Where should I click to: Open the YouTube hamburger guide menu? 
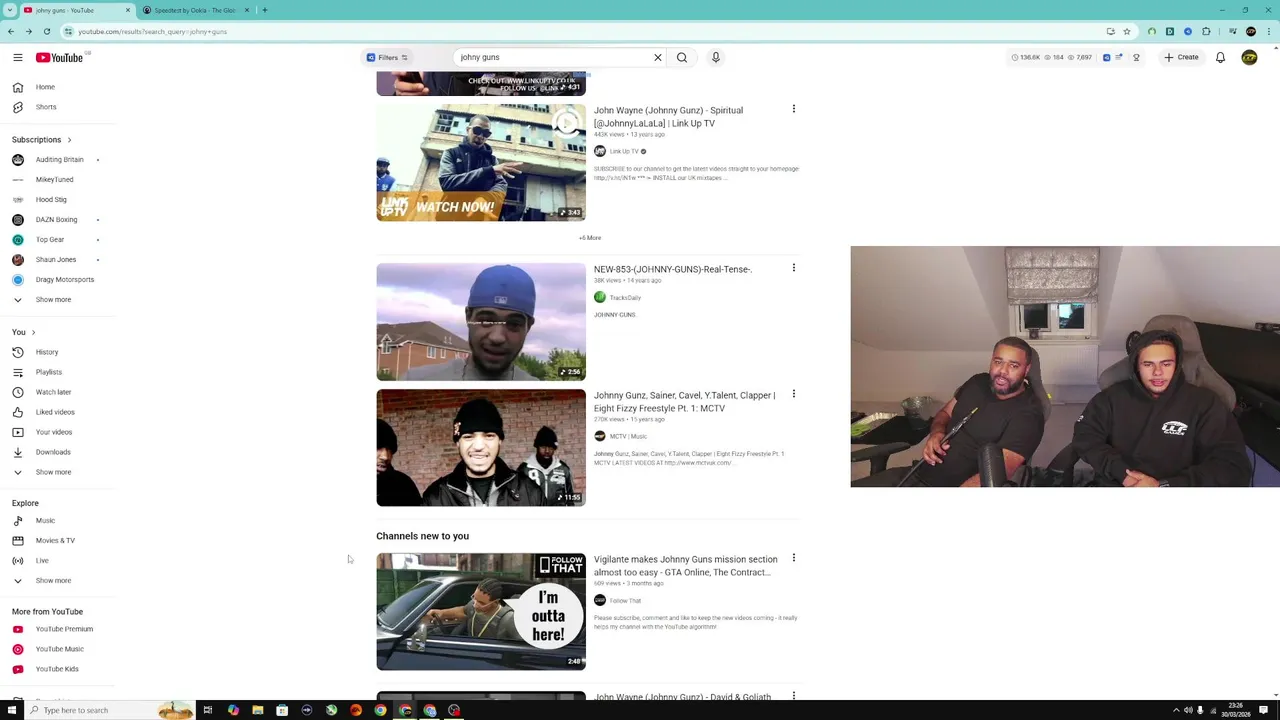(17, 58)
